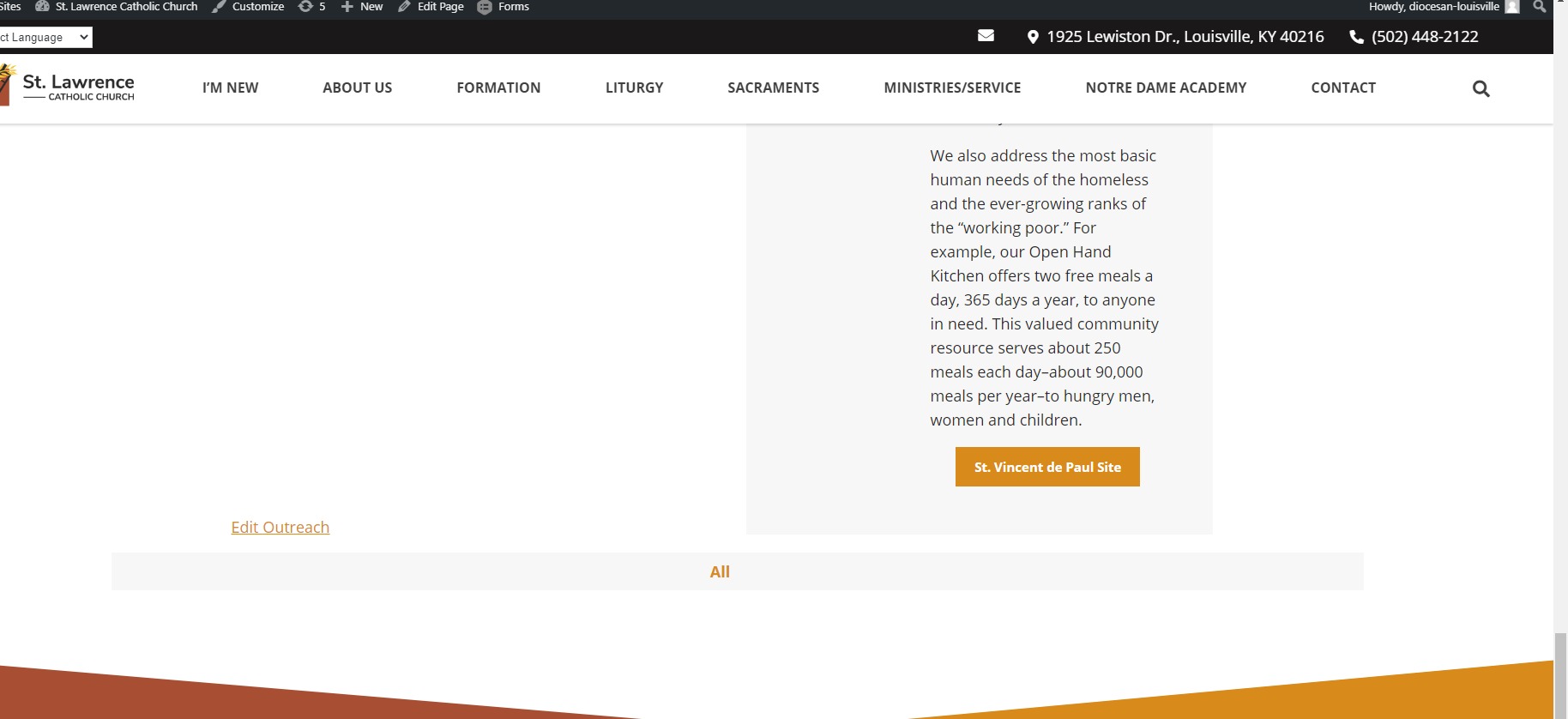
Task: Click the New content plus item
Action: pos(362,7)
